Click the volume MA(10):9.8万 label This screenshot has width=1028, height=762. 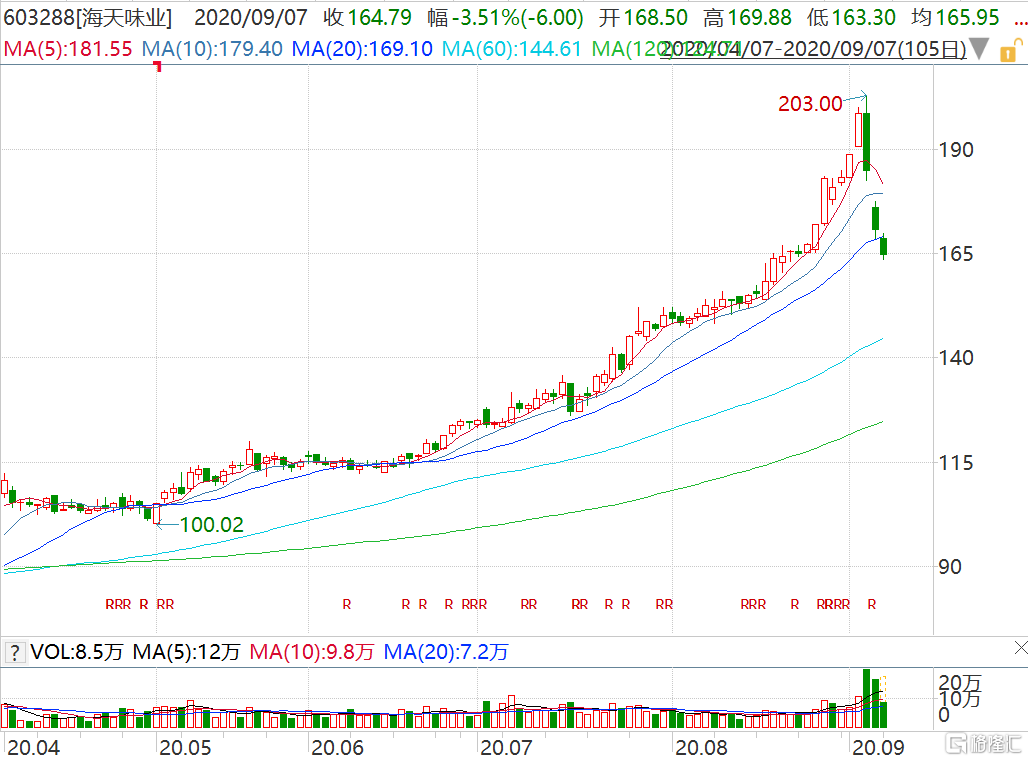(312, 652)
